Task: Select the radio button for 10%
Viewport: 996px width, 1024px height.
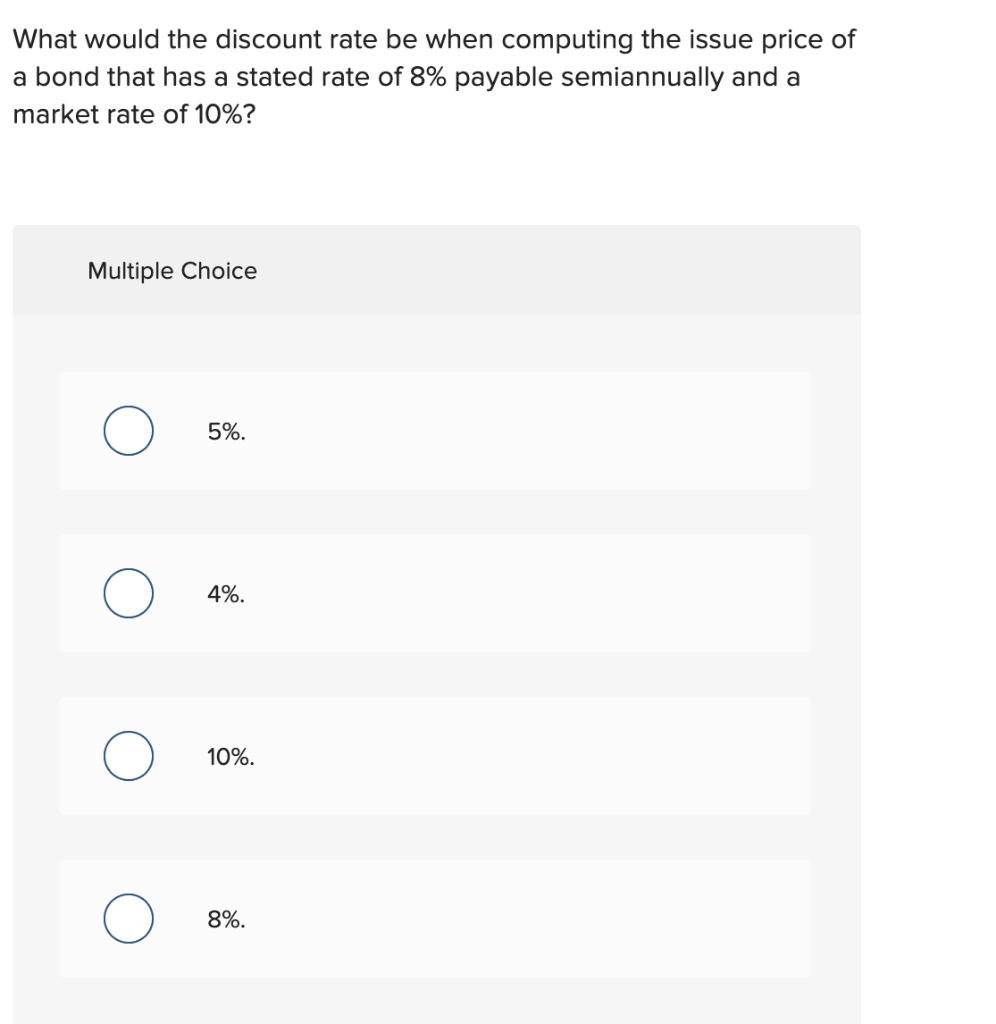Action: click(128, 756)
